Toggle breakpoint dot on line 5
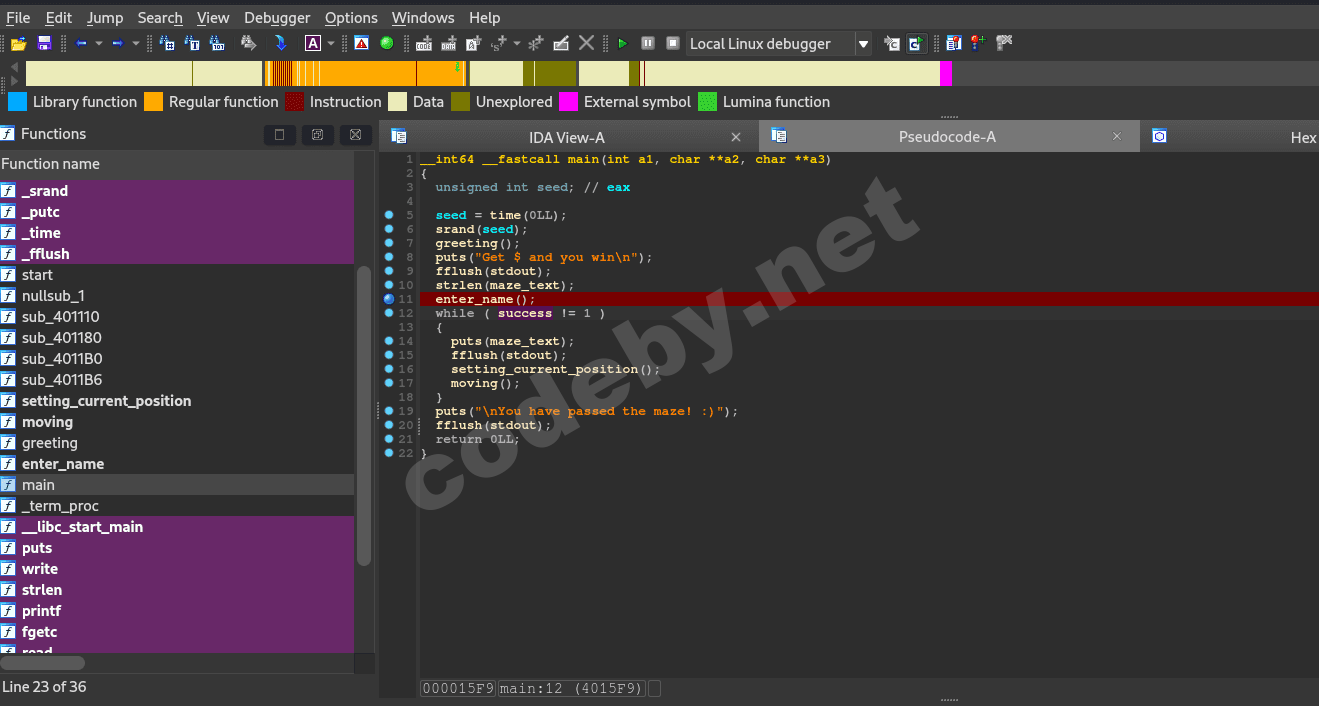1319x706 pixels. tap(389, 215)
